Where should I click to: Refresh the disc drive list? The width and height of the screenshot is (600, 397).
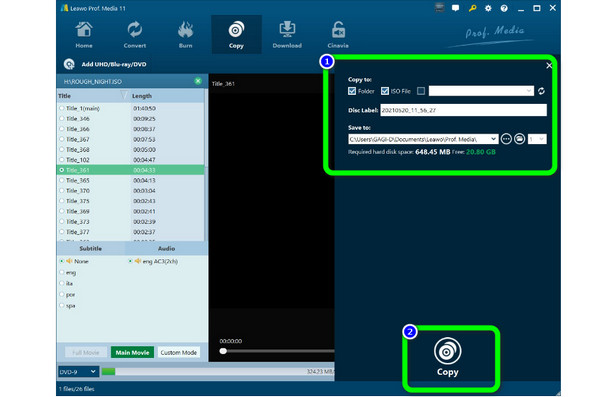point(541,91)
